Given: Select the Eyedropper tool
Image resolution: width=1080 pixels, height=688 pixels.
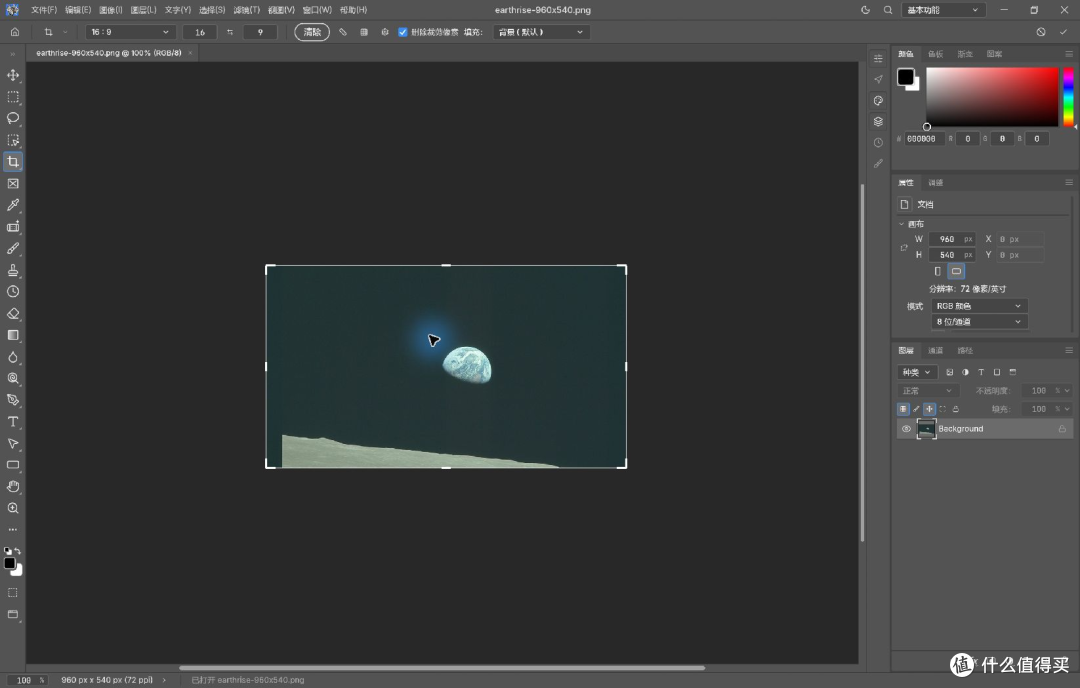Looking at the screenshot, I should (13, 205).
